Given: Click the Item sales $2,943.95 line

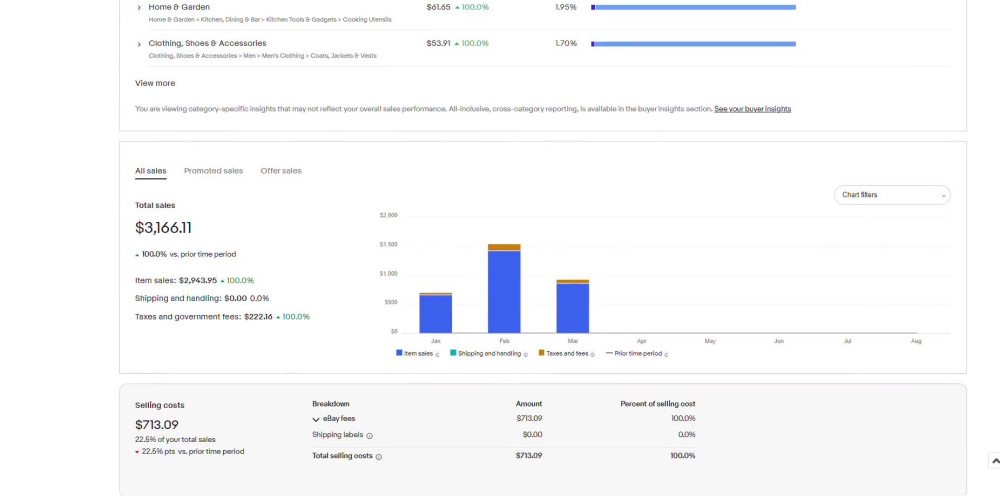Looking at the screenshot, I should [195, 281].
